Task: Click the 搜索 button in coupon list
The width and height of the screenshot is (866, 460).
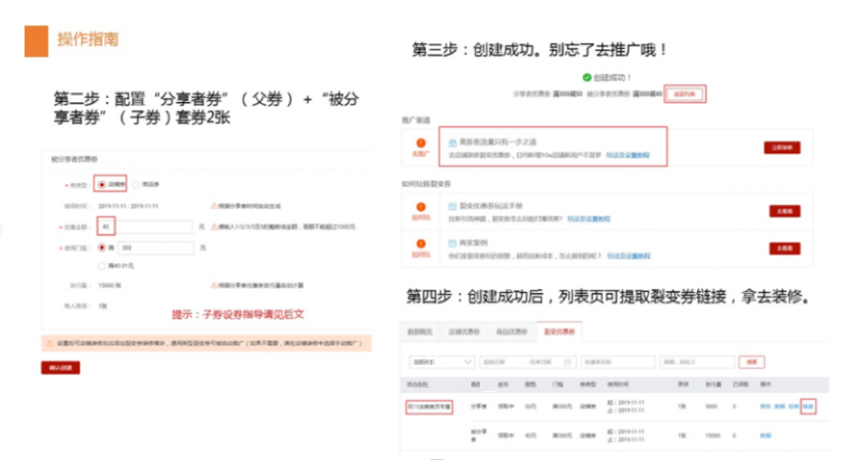Action: [752, 362]
